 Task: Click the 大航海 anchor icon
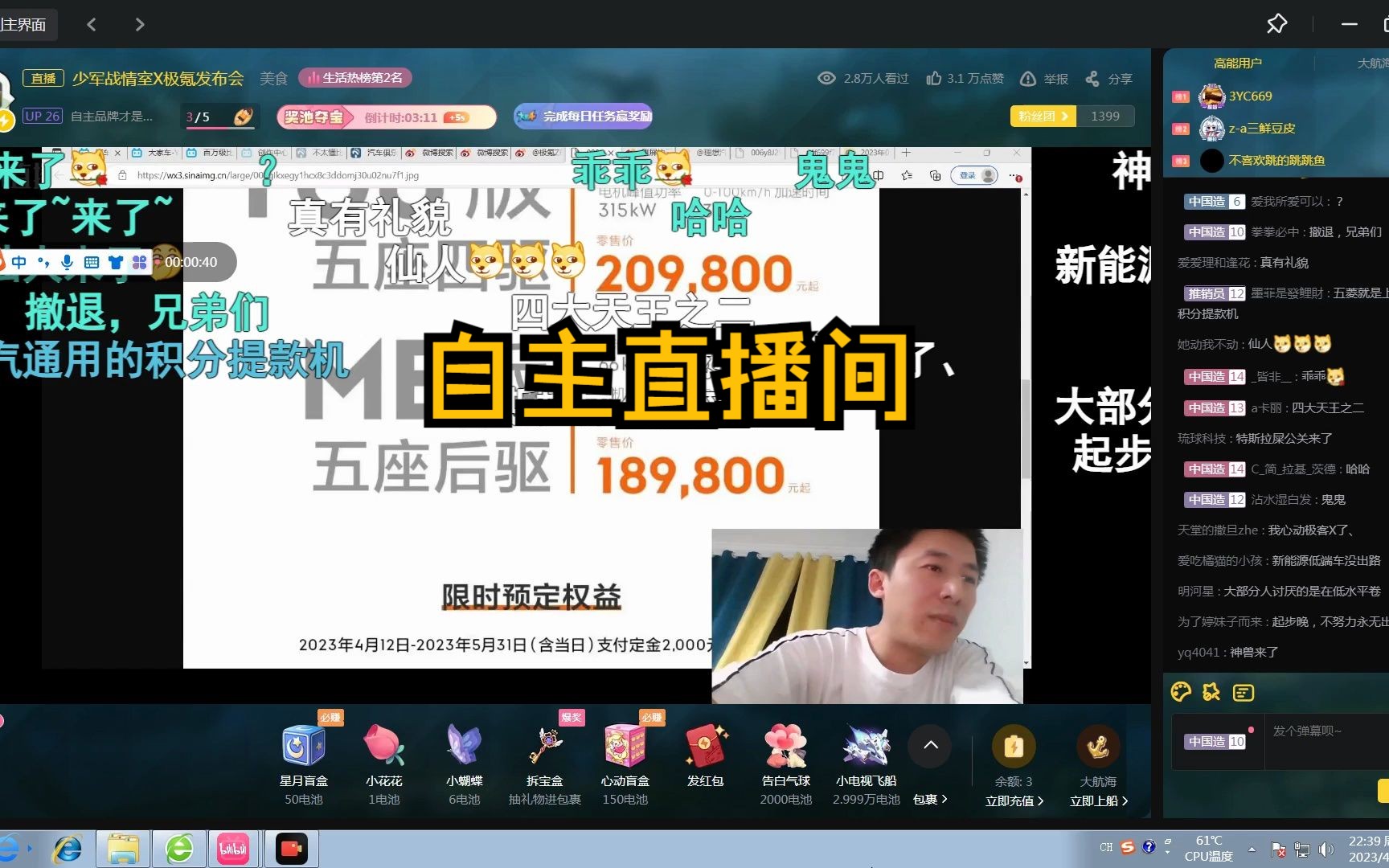coord(1098,747)
